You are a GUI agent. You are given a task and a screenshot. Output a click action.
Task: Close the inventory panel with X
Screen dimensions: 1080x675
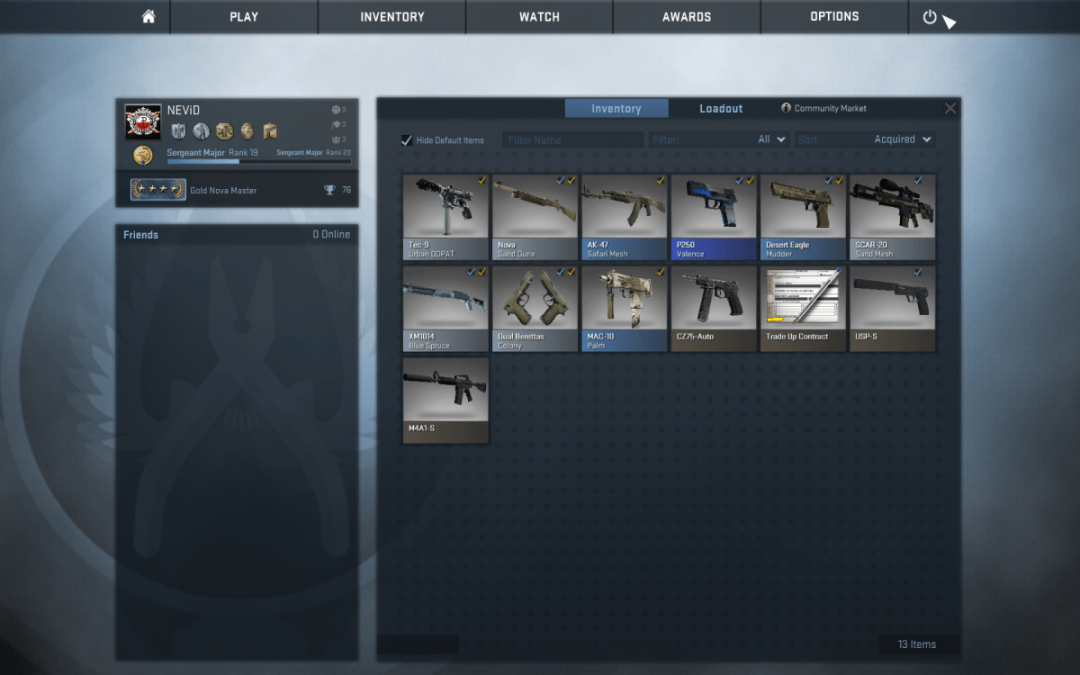click(950, 108)
